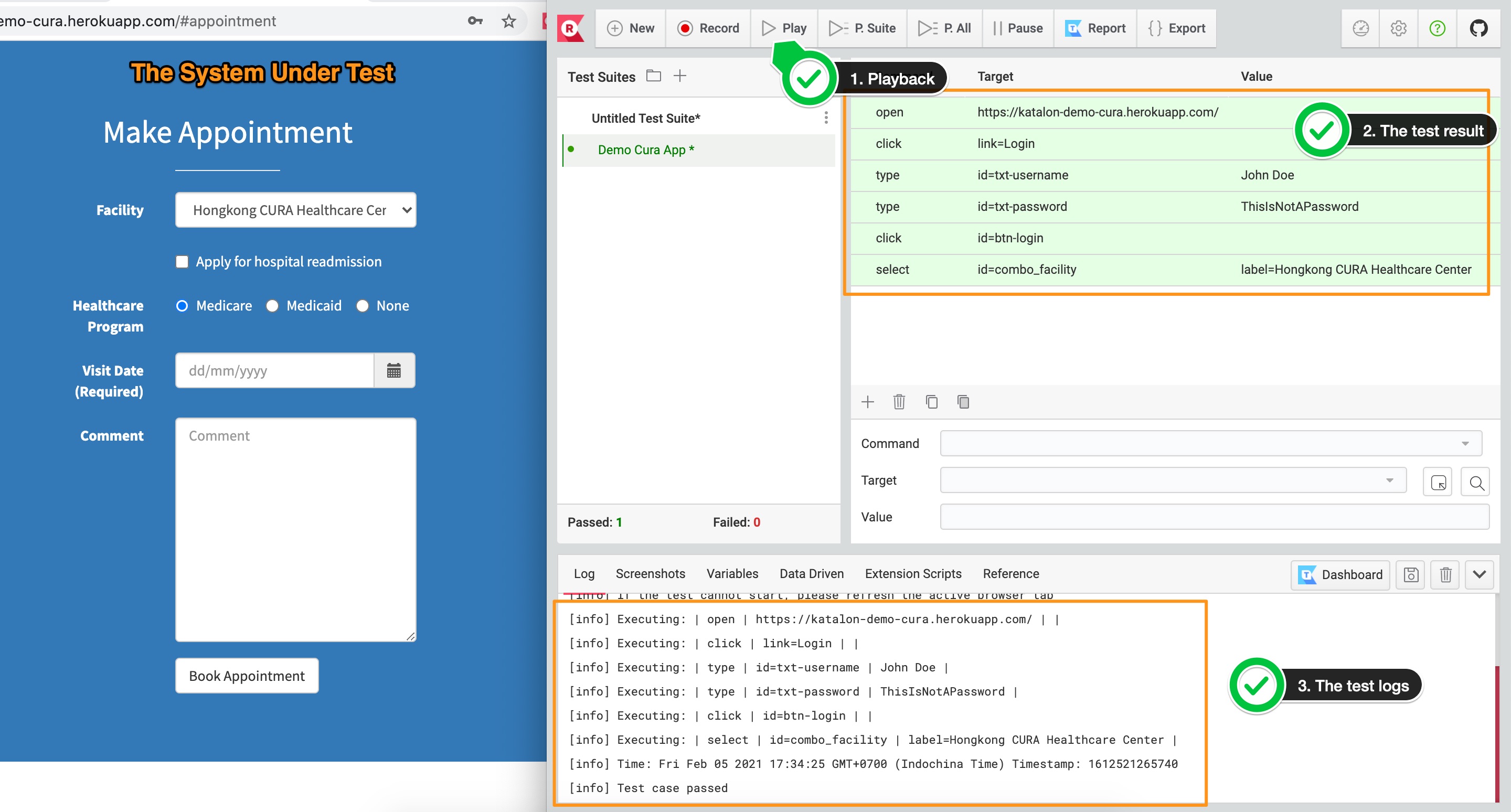Collapse the log panel chevron

click(1480, 574)
